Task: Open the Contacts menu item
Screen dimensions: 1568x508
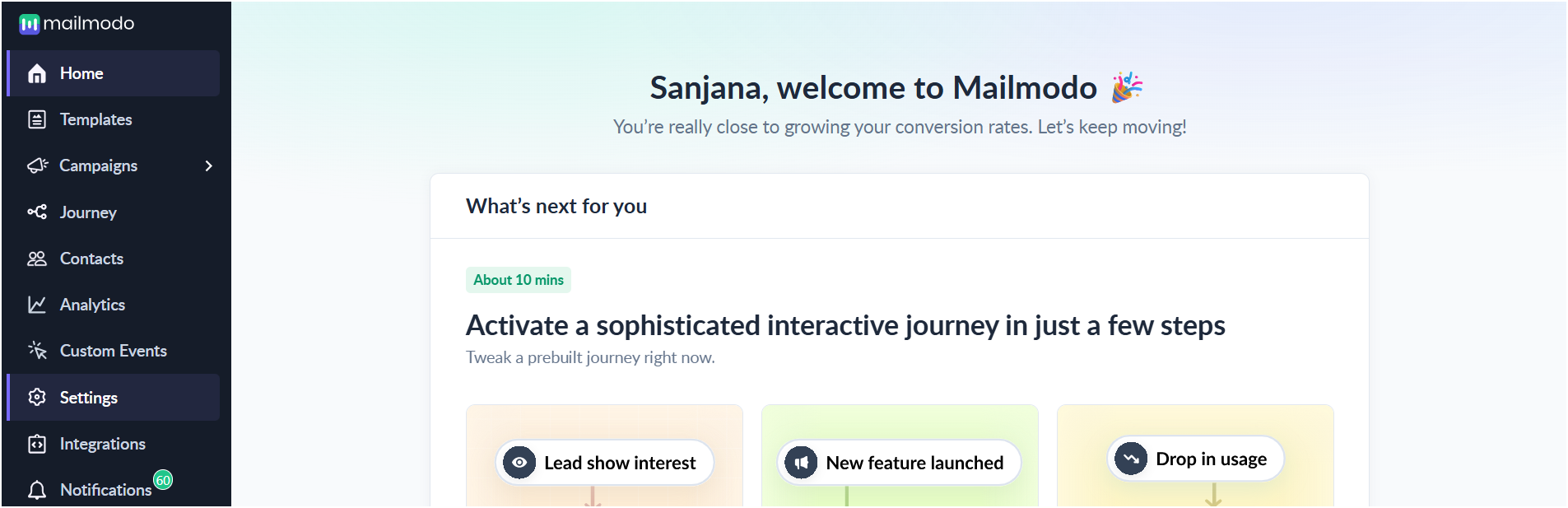Action: coord(114,259)
